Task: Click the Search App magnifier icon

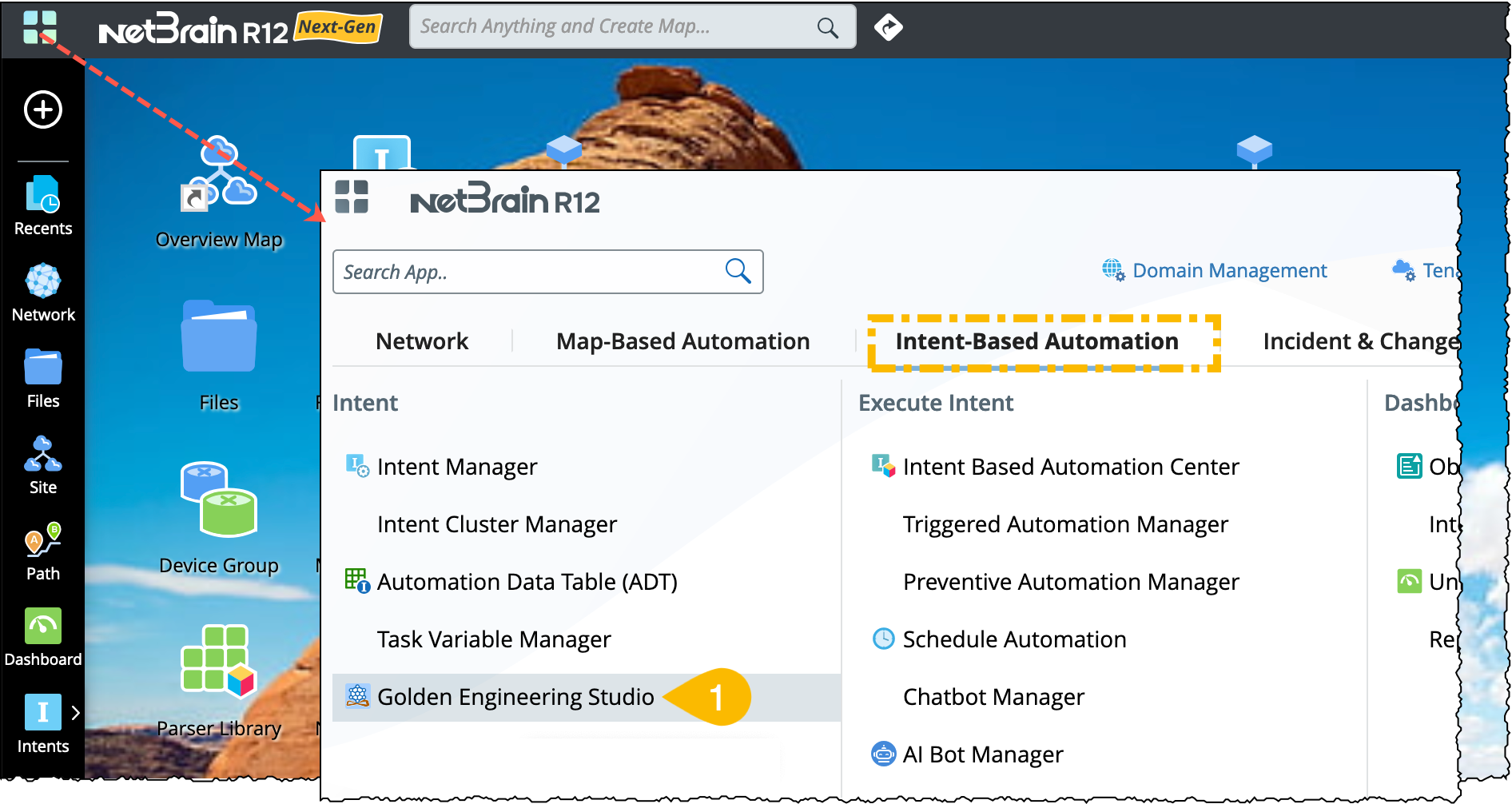Action: [738, 271]
